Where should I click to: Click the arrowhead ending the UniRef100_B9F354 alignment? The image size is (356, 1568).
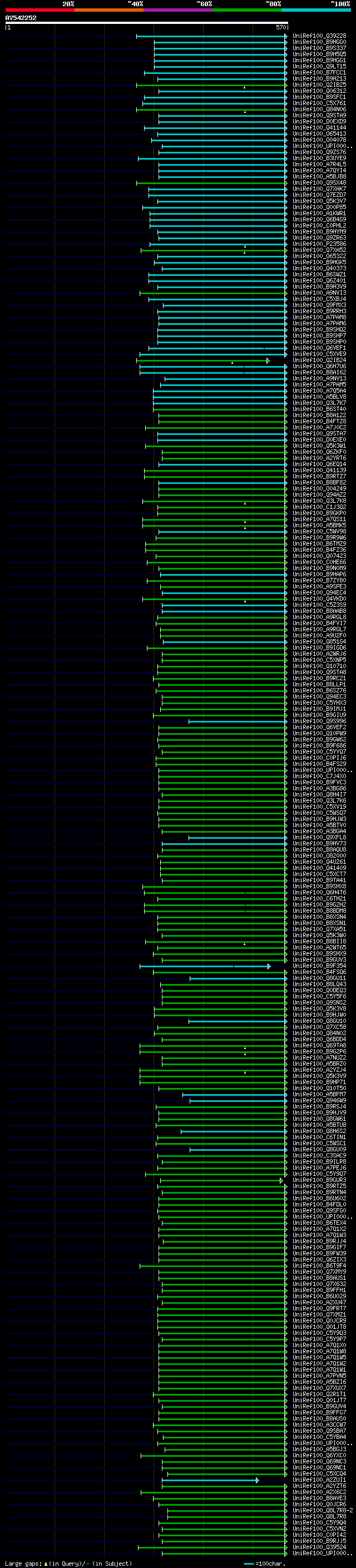click(x=269, y=966)
